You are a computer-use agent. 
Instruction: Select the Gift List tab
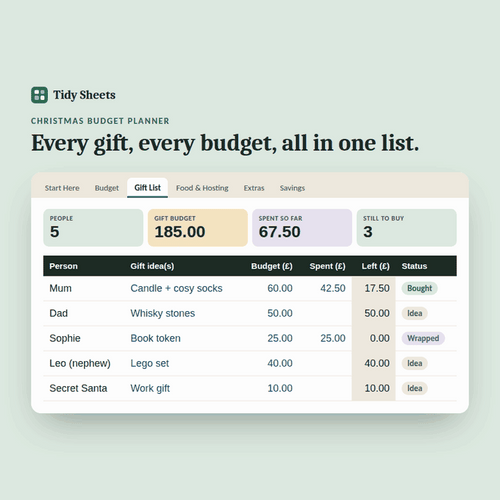click(x=147, y=188)
